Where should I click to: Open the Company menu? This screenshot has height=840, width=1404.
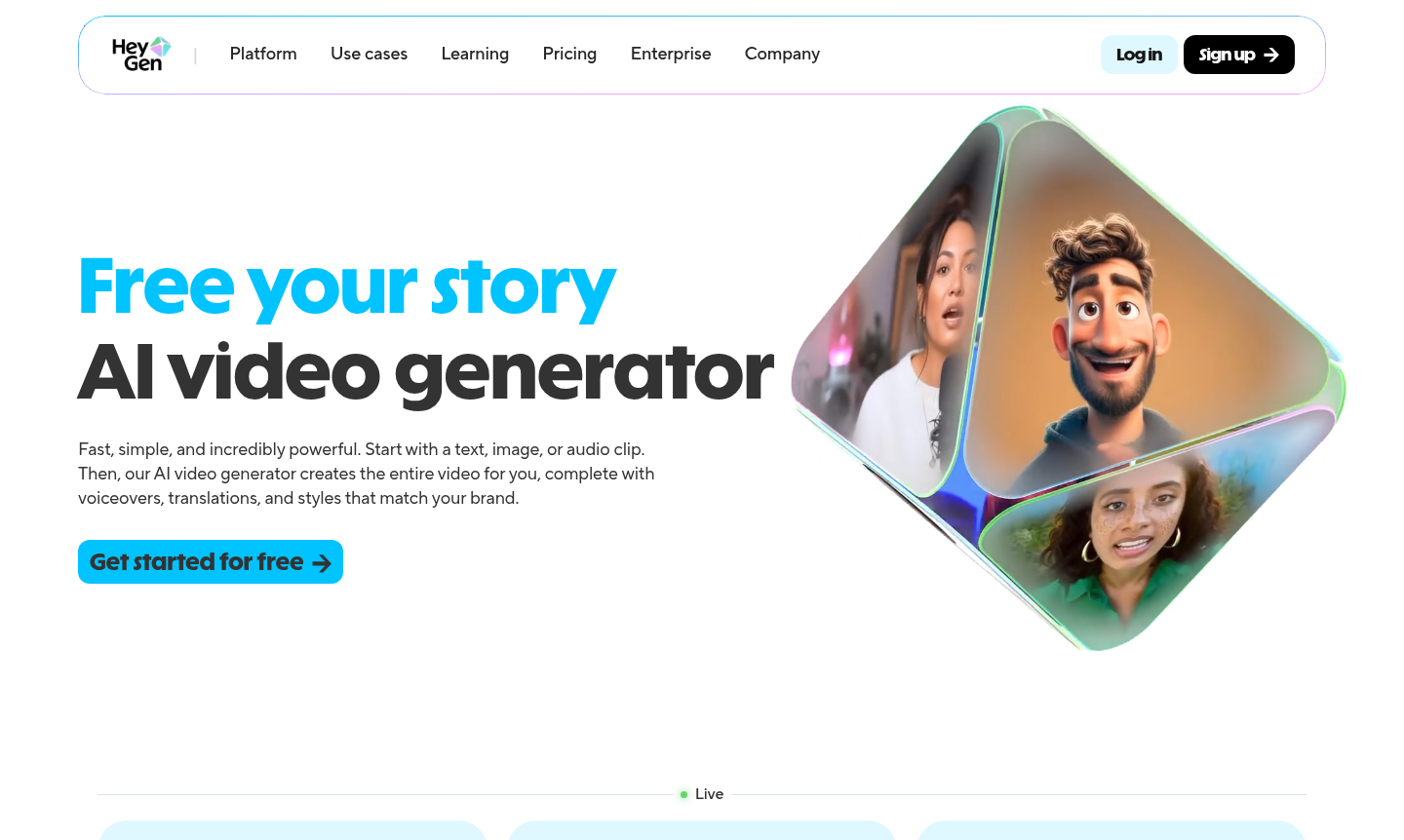click(782, 54)
